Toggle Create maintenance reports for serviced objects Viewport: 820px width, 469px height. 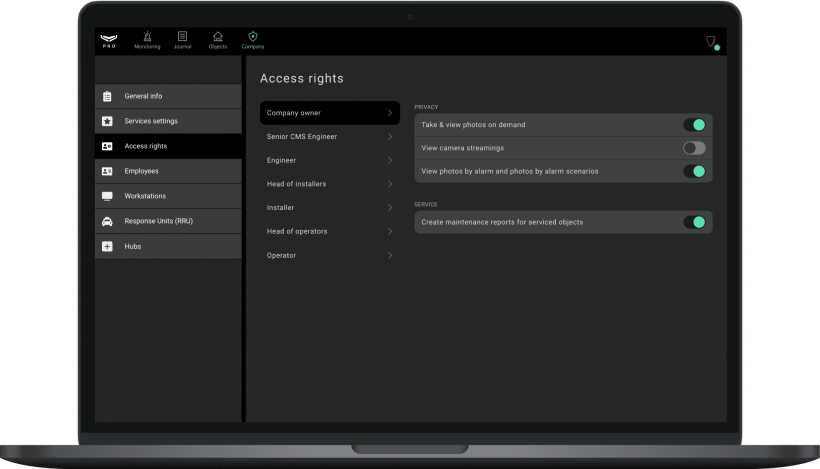click(x=694, y=222)
